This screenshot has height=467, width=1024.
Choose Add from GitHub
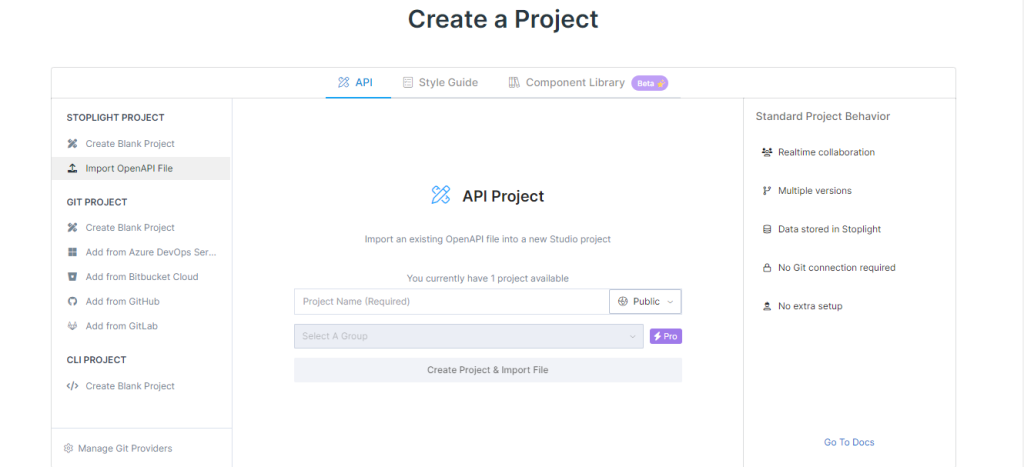(x=140, y=302)
